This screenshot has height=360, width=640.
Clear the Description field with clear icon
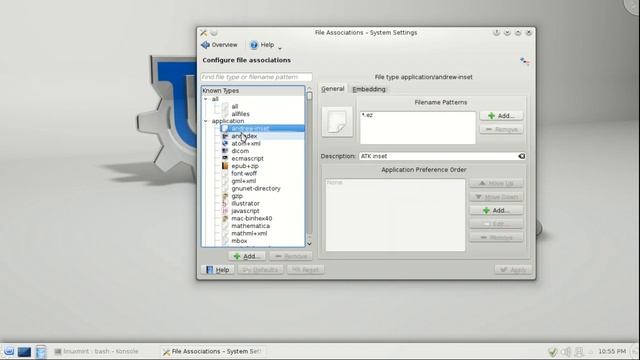(x=522, y=156)
